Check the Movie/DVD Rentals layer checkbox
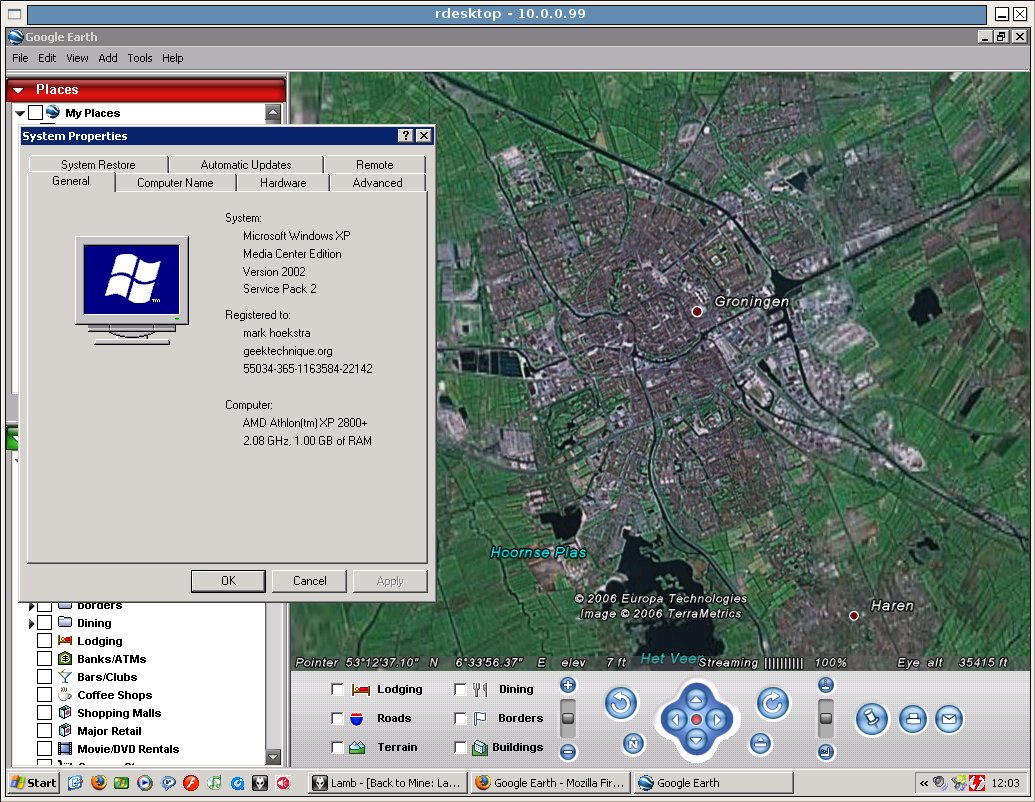The height and width of the screenshot is (802, 1035). (44, 749)
